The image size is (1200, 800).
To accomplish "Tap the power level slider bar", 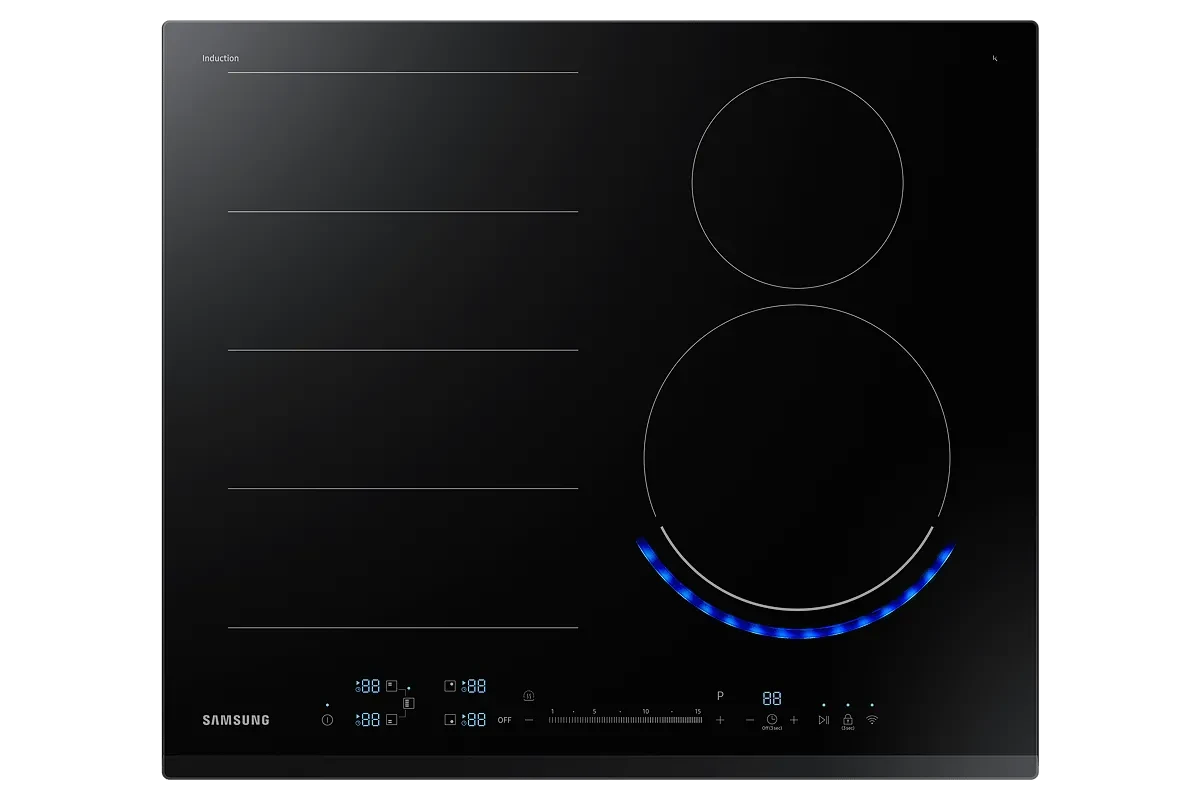I will tap(625, 720).
